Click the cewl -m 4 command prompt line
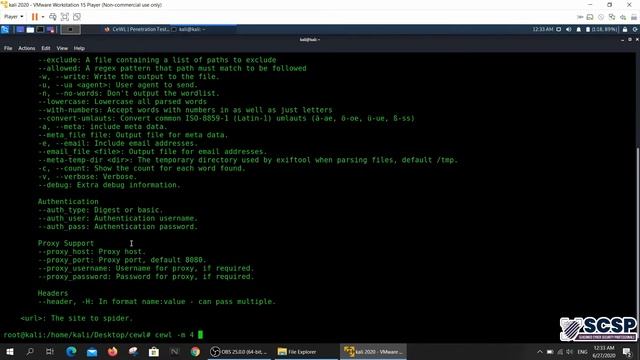Screen dimensions: 640x360 click(x=103, y=335)
